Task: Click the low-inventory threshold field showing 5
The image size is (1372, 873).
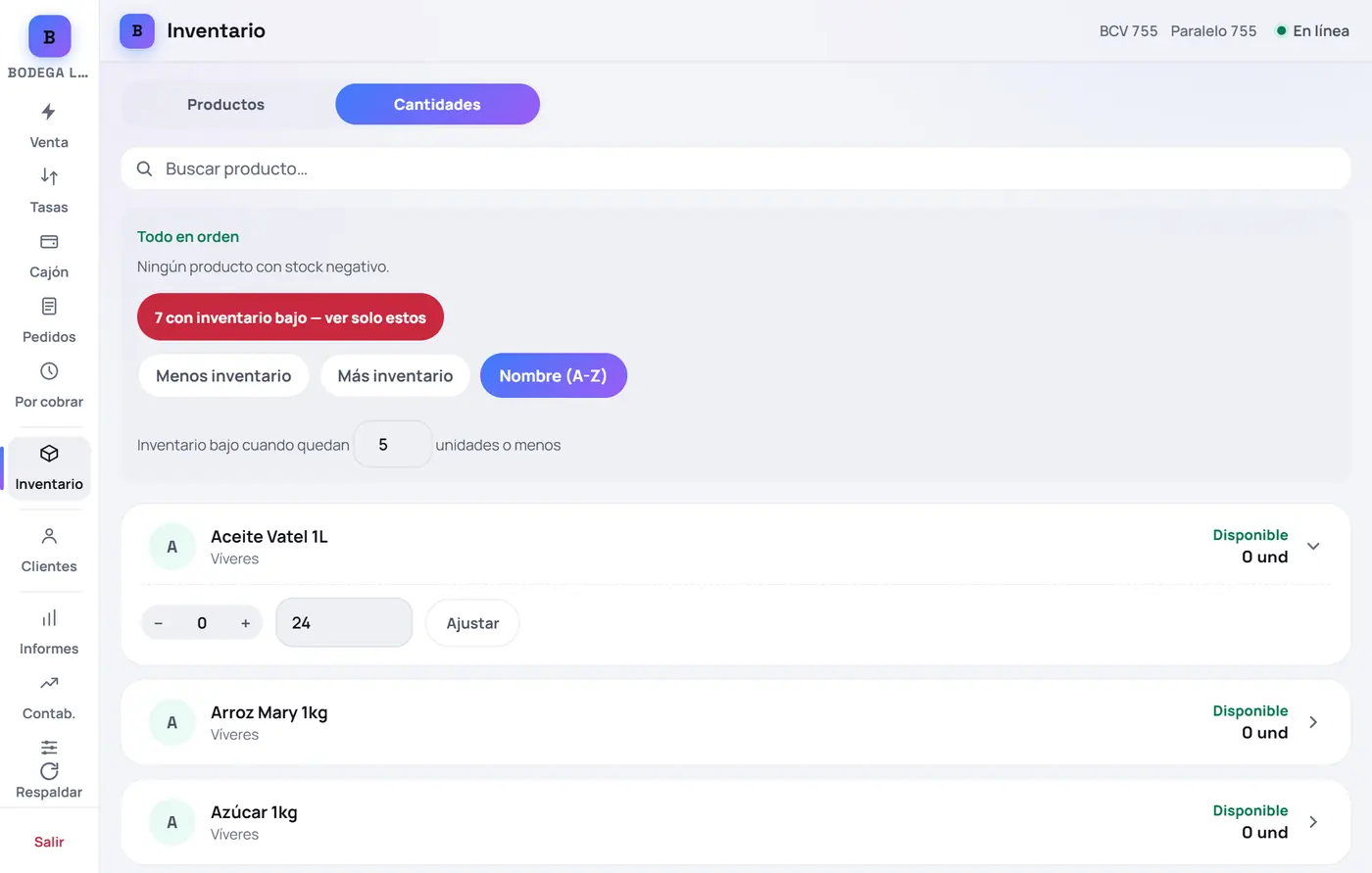Action: pos(393,444)
